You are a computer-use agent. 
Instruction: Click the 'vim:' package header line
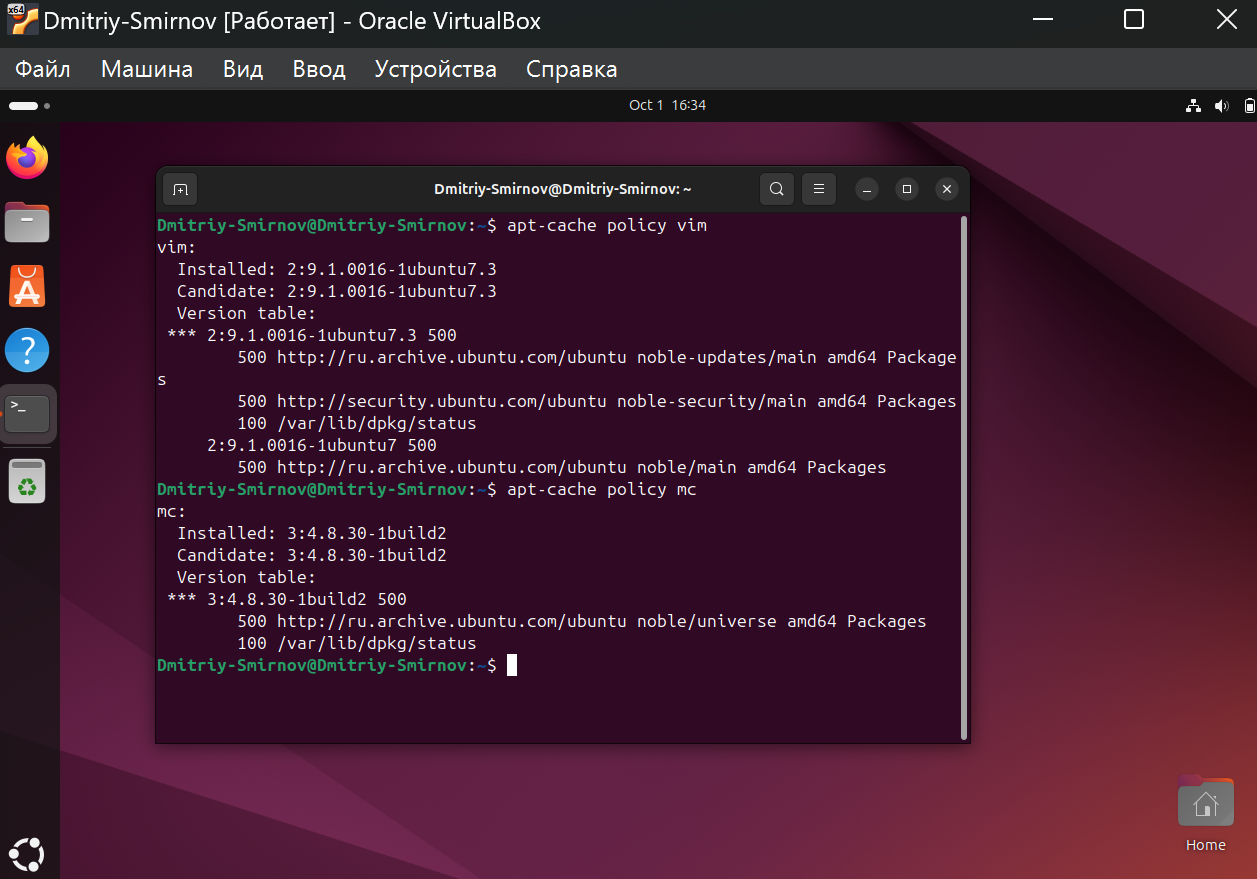(x=177, y=247)
